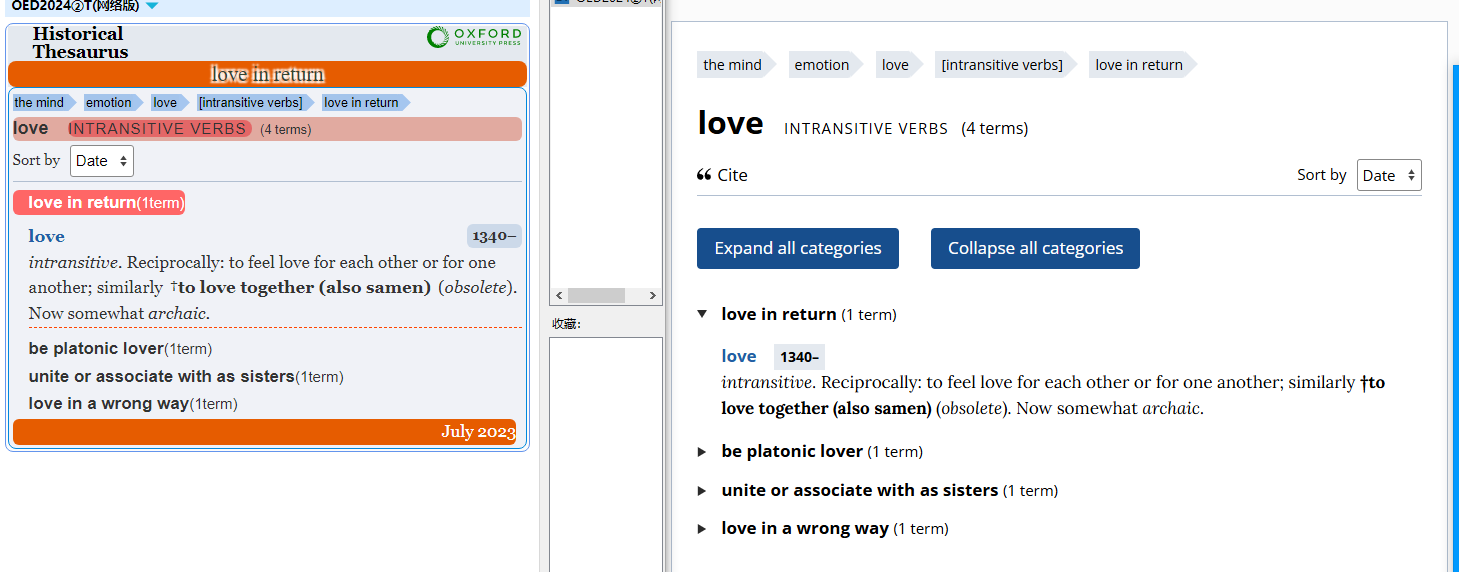
Task: Click the horizontal scrollbar left arrow
Action: click(559, 296)
